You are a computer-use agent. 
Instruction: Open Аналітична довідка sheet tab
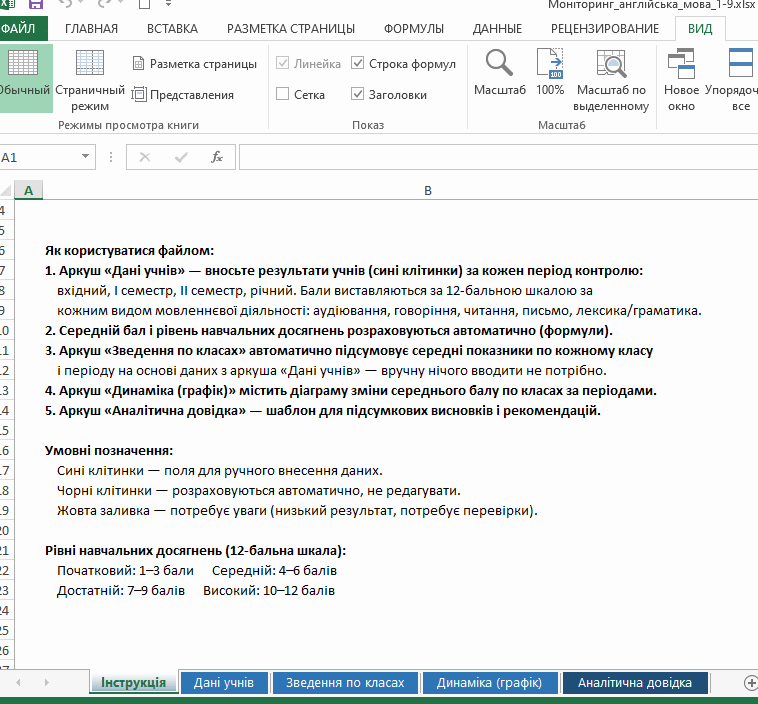pyautogui.click(x=635, y=683)
